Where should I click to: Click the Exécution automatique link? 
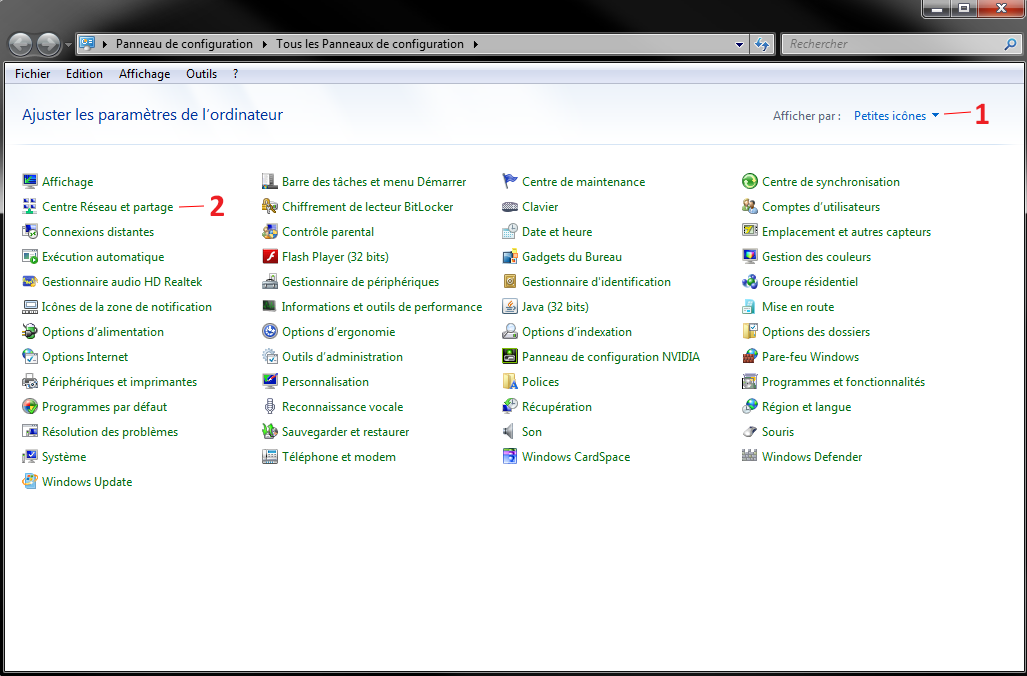[x=103, y=257]
